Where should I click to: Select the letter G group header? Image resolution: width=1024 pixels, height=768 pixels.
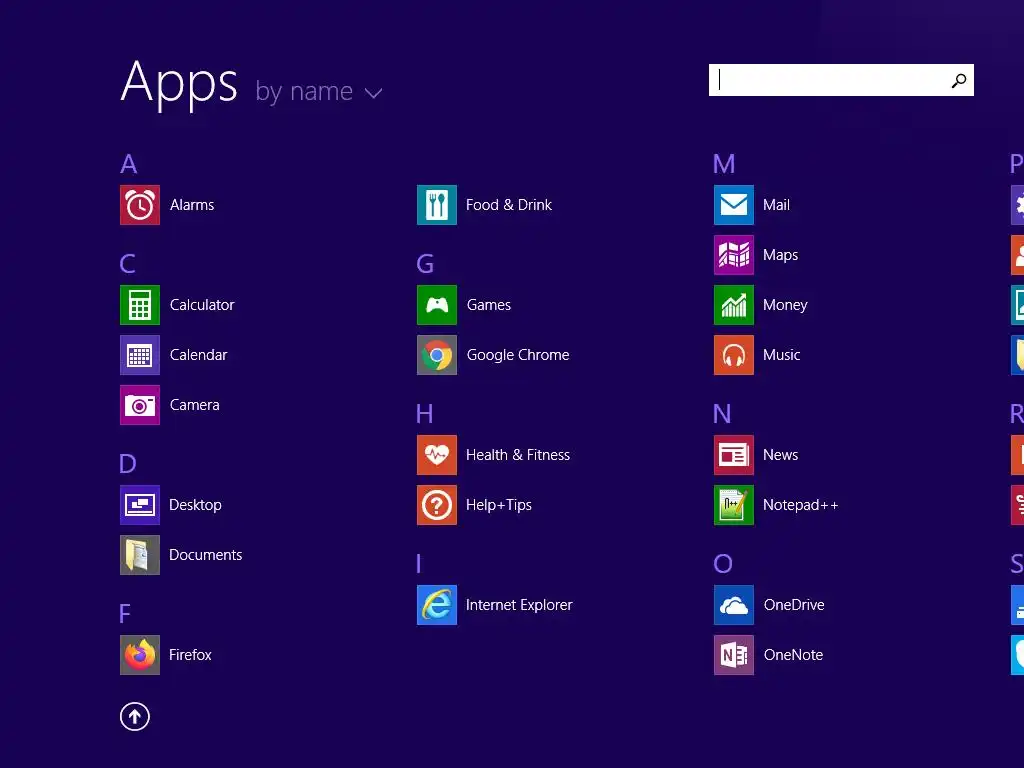pyautogui.click(x=425, y=264)
